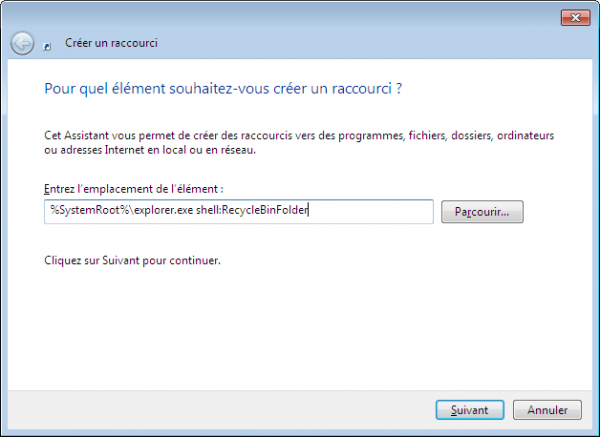Click the 'Cliquez sur Suivant pour continuer' text
The height and width of the screenshot is (437, 600).
pyautogui.click(x=132, y=261)
